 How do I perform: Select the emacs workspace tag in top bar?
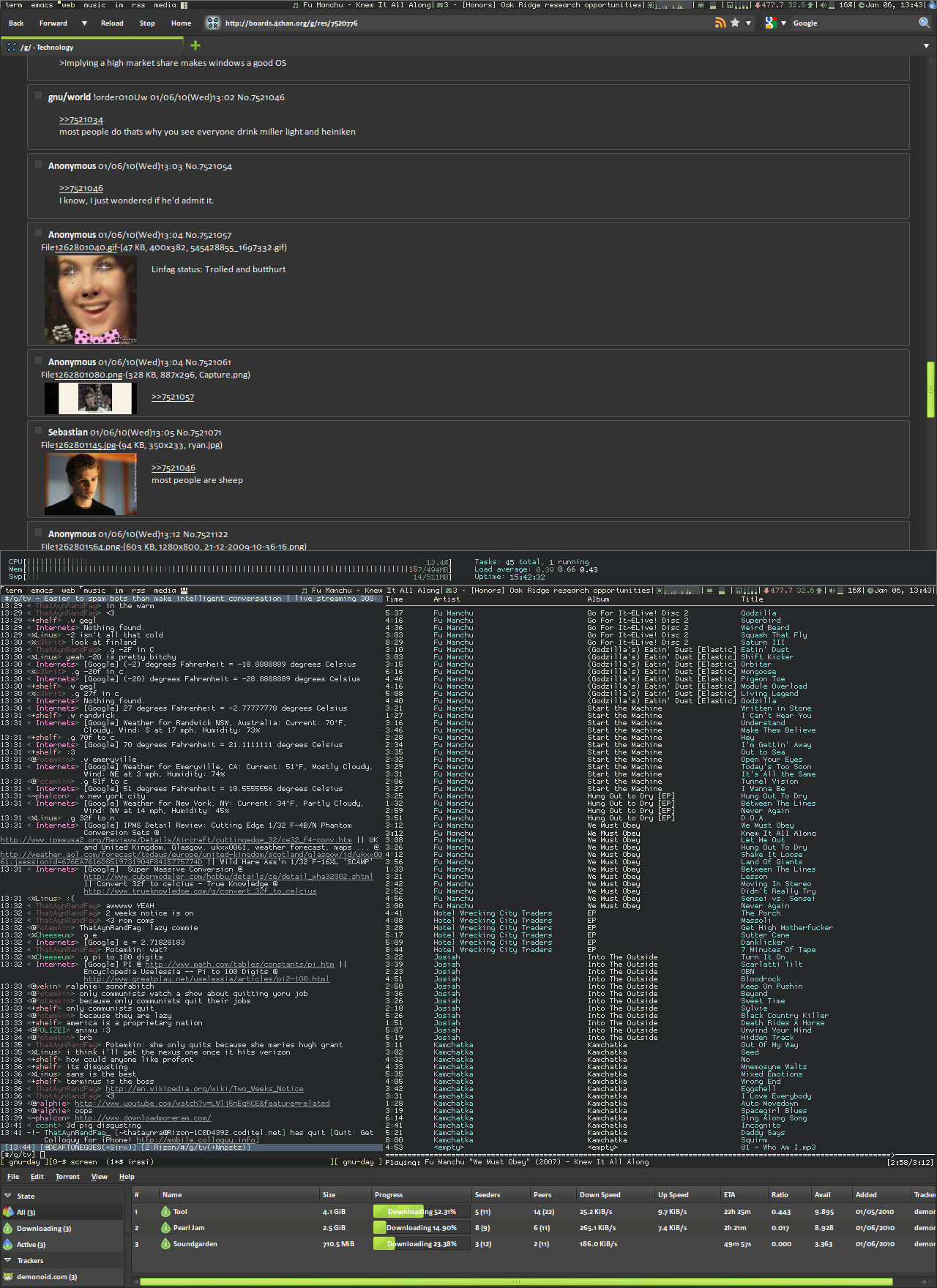(42, 5)
